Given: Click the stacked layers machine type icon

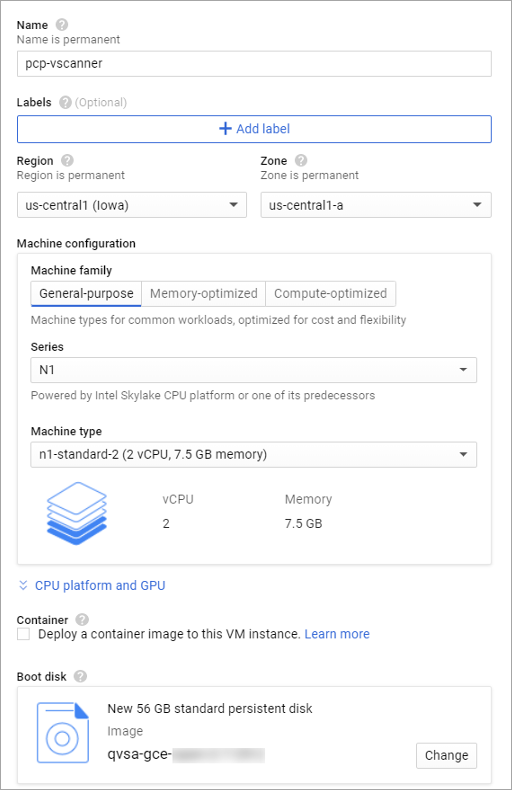Looking at the screenshot, I should pyautogui.click(x=77, y=513).
